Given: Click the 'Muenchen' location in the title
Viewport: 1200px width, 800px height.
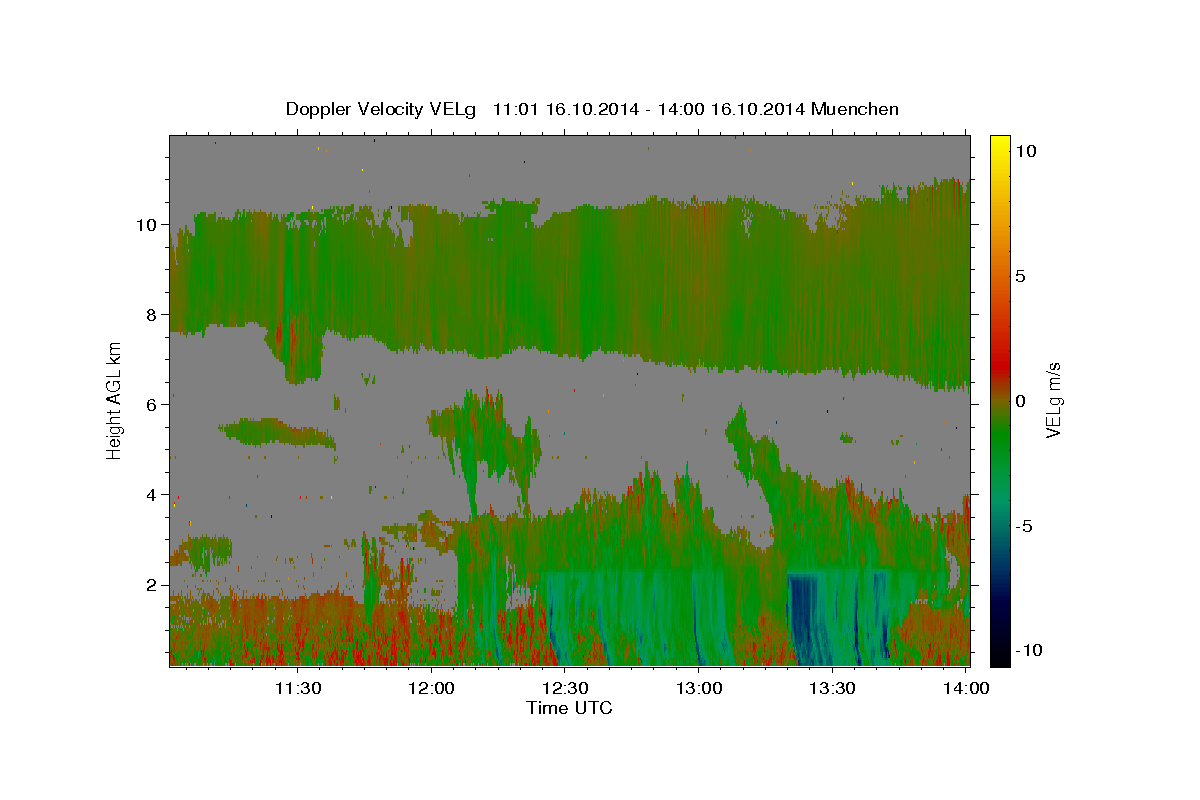Looking at the screenshot, I should pos(855,109).
